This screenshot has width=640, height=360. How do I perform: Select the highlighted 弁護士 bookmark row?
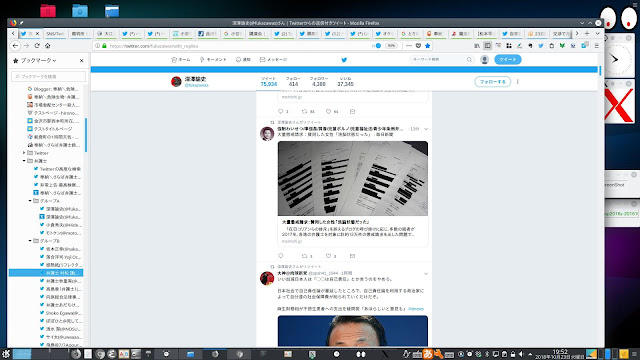coord(46,273)
